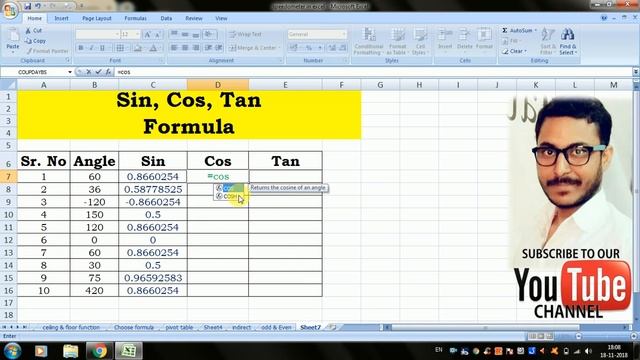
Task: Open Find & Select binoculars menu
Action: 568,41
